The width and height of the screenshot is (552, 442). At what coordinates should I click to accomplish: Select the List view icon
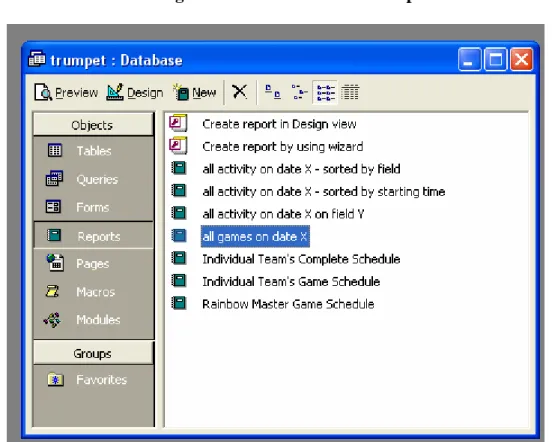click(325, 92)
